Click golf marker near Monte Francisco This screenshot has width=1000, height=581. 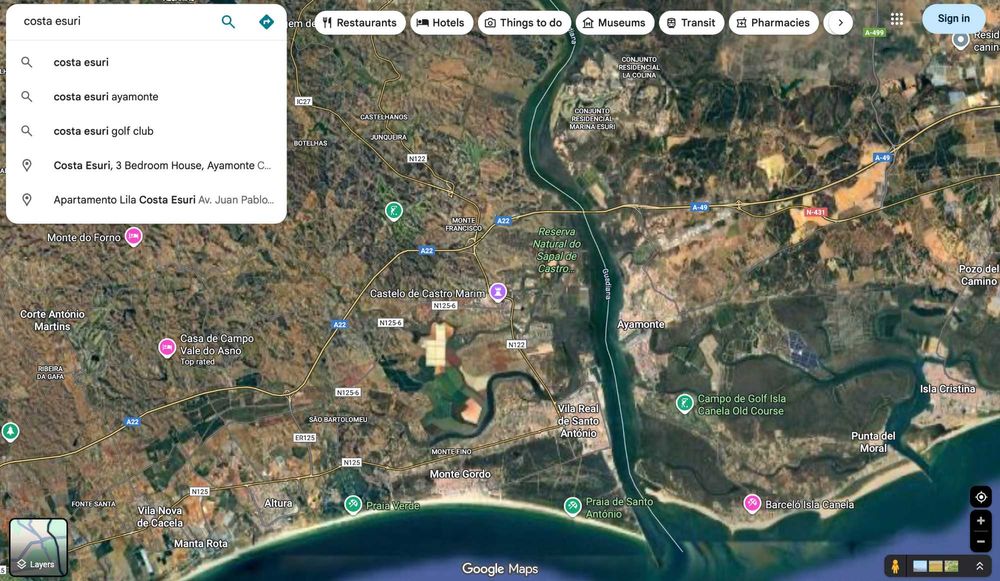(394, 210)
